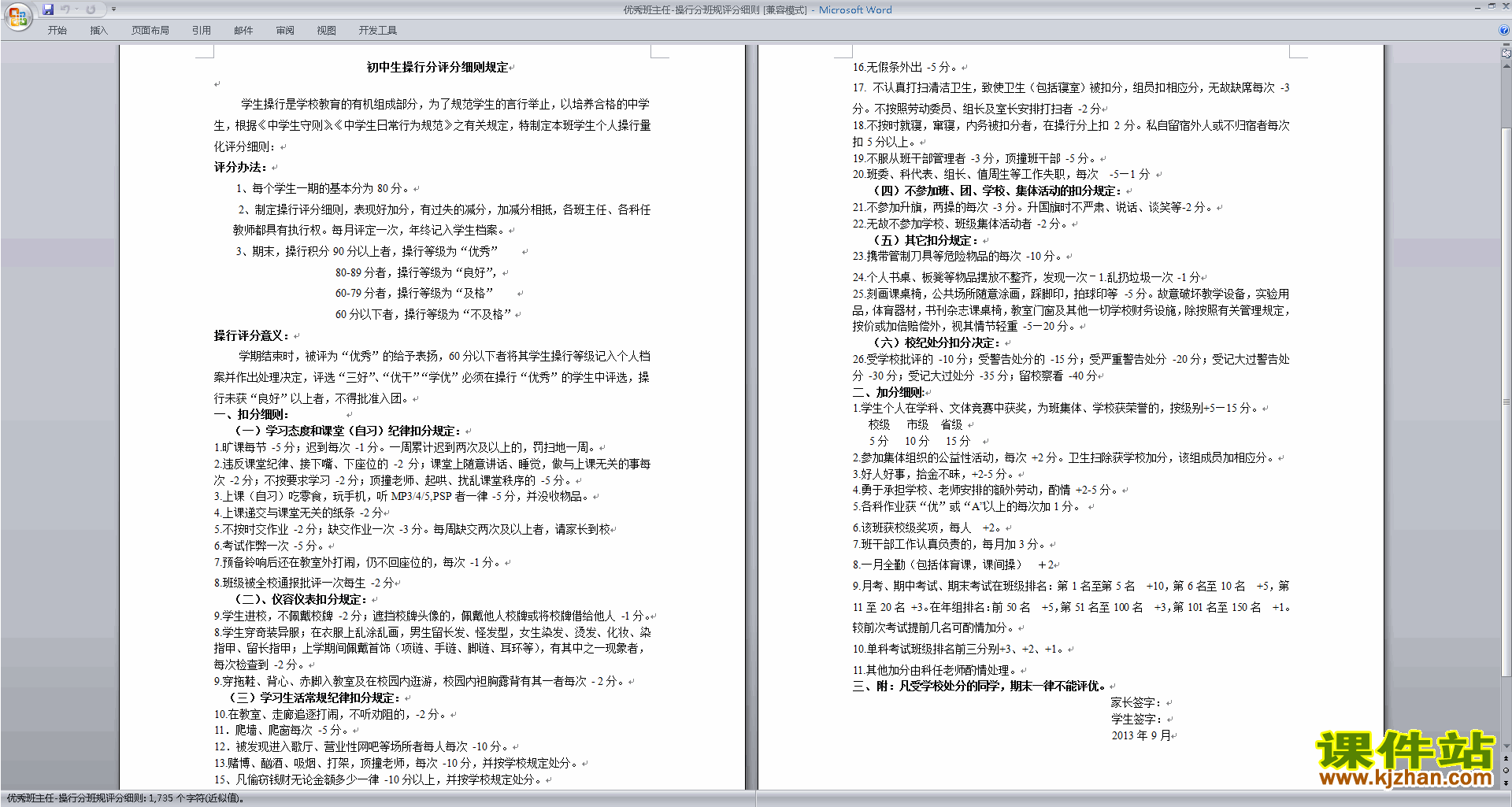Click the line 22.无故不参加学校、班级集体活动者
The image size is (1512, 807).
pos(961,224)
